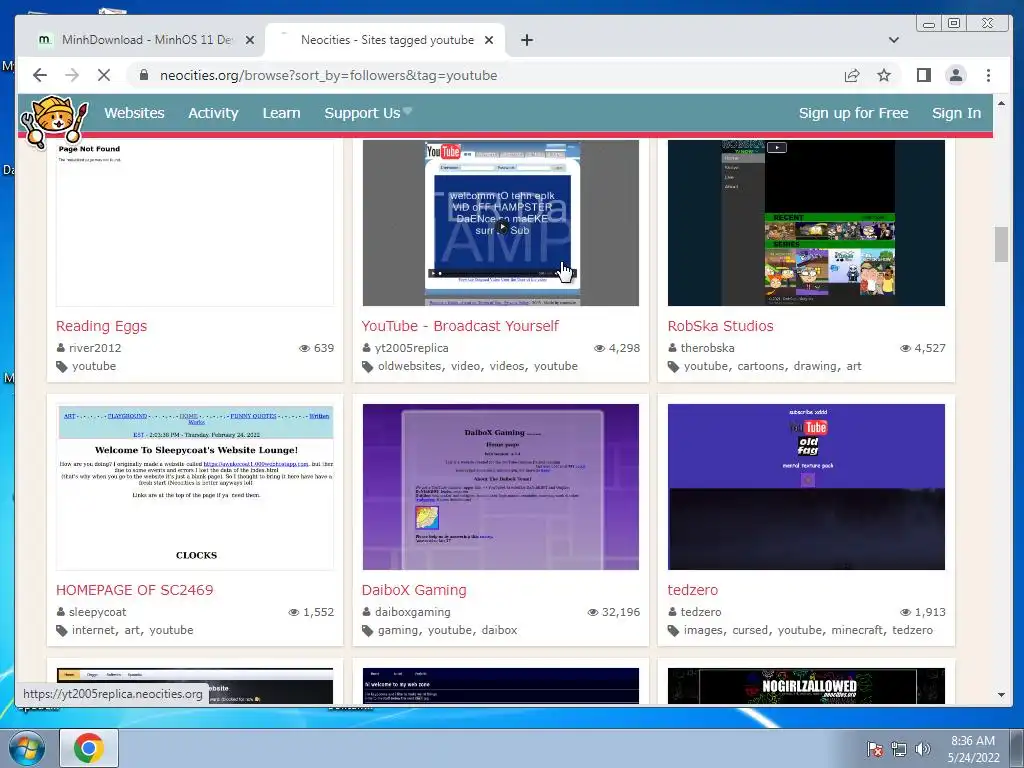
Task: Click the scrollbar up arrow
Action: click(1001, 104)
